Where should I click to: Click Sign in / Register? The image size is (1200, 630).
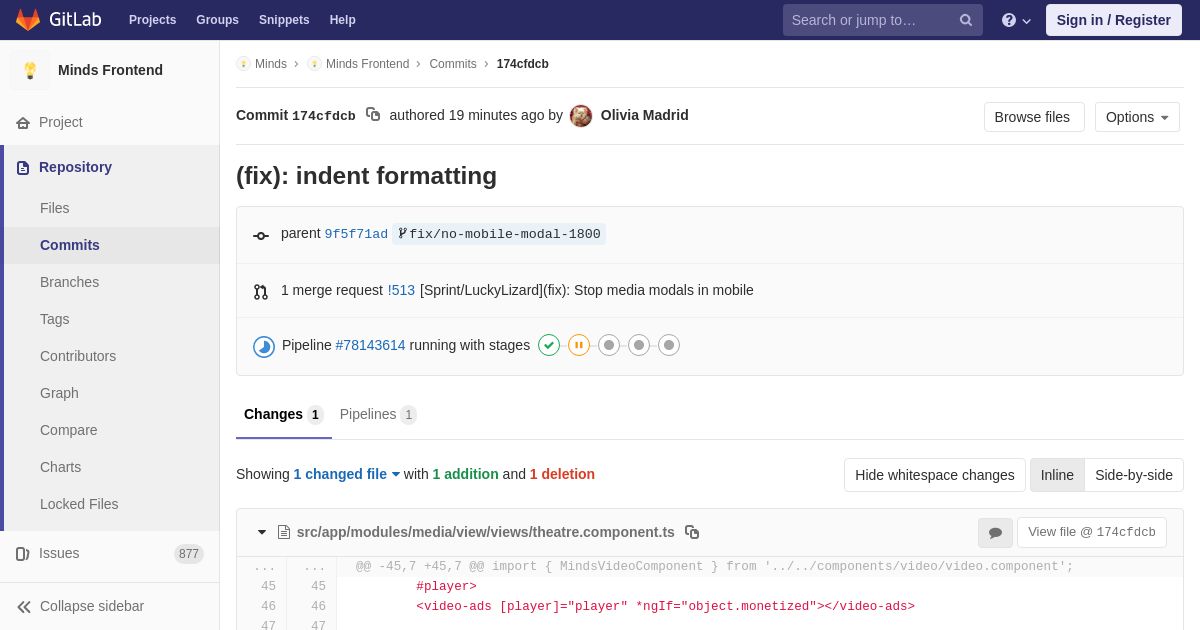[1114, 20]
